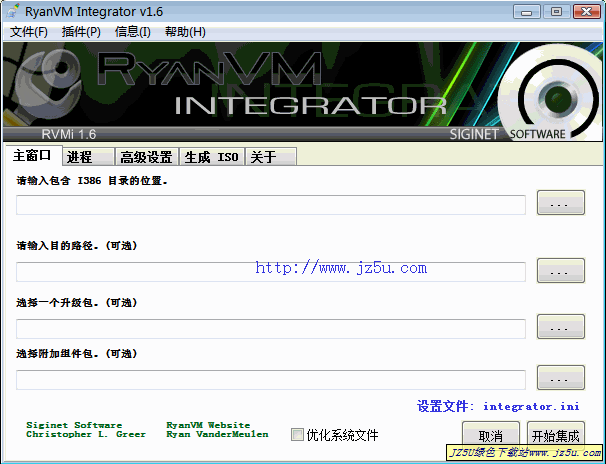Browse for an update pack 升级包
The width and height of the screenshot is (606, 464).
click(561, 327)
